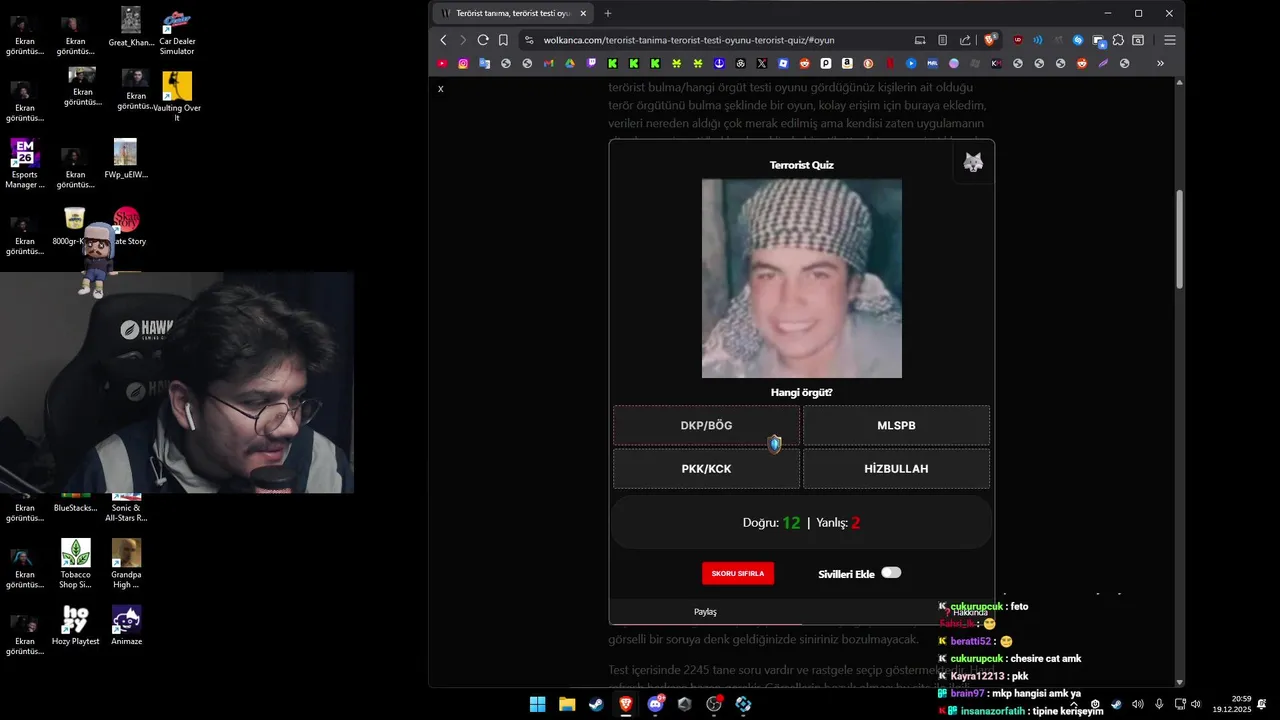Open Brave Shields lion icon
Image resolution: width=1280 pixels, height=720 pixels.
click(990, 40)
